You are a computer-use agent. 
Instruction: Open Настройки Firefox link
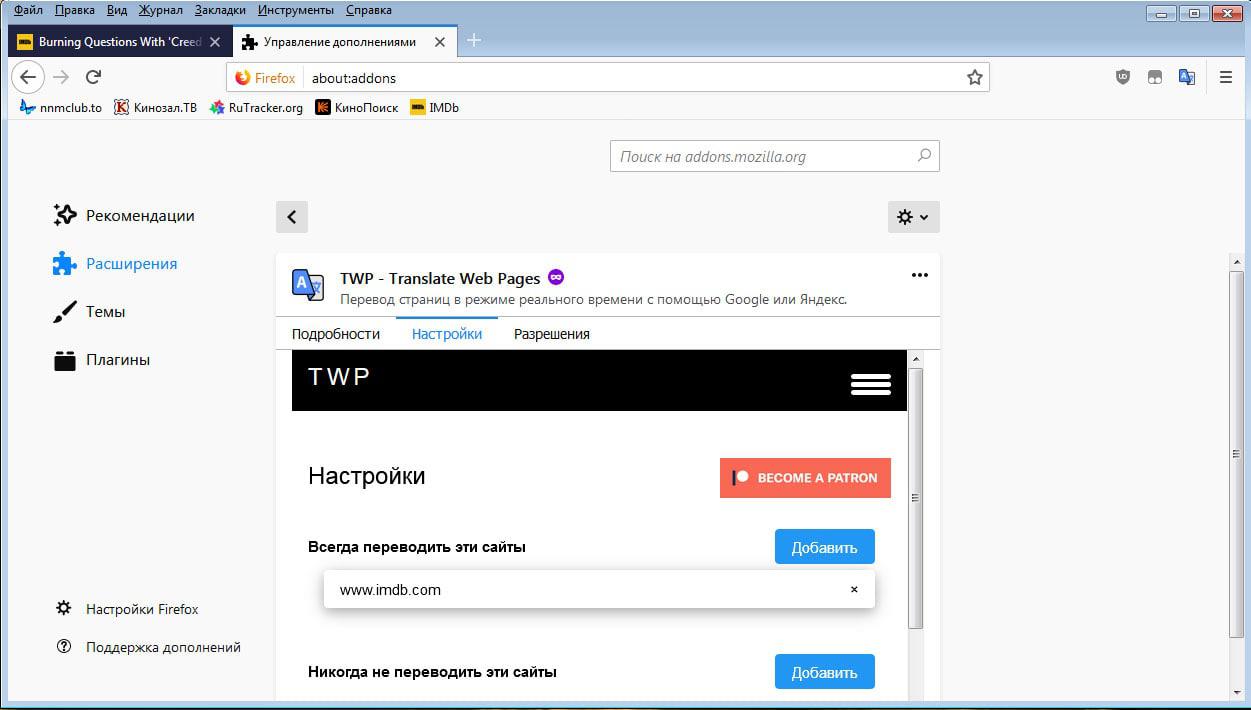tap(127, 608)
